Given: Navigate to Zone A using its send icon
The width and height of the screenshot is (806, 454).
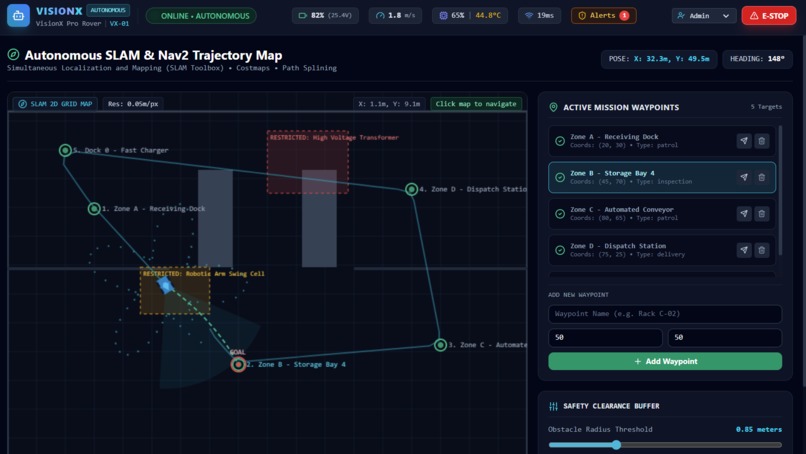Looking at the screenshot, I should [x=744, y=141].
